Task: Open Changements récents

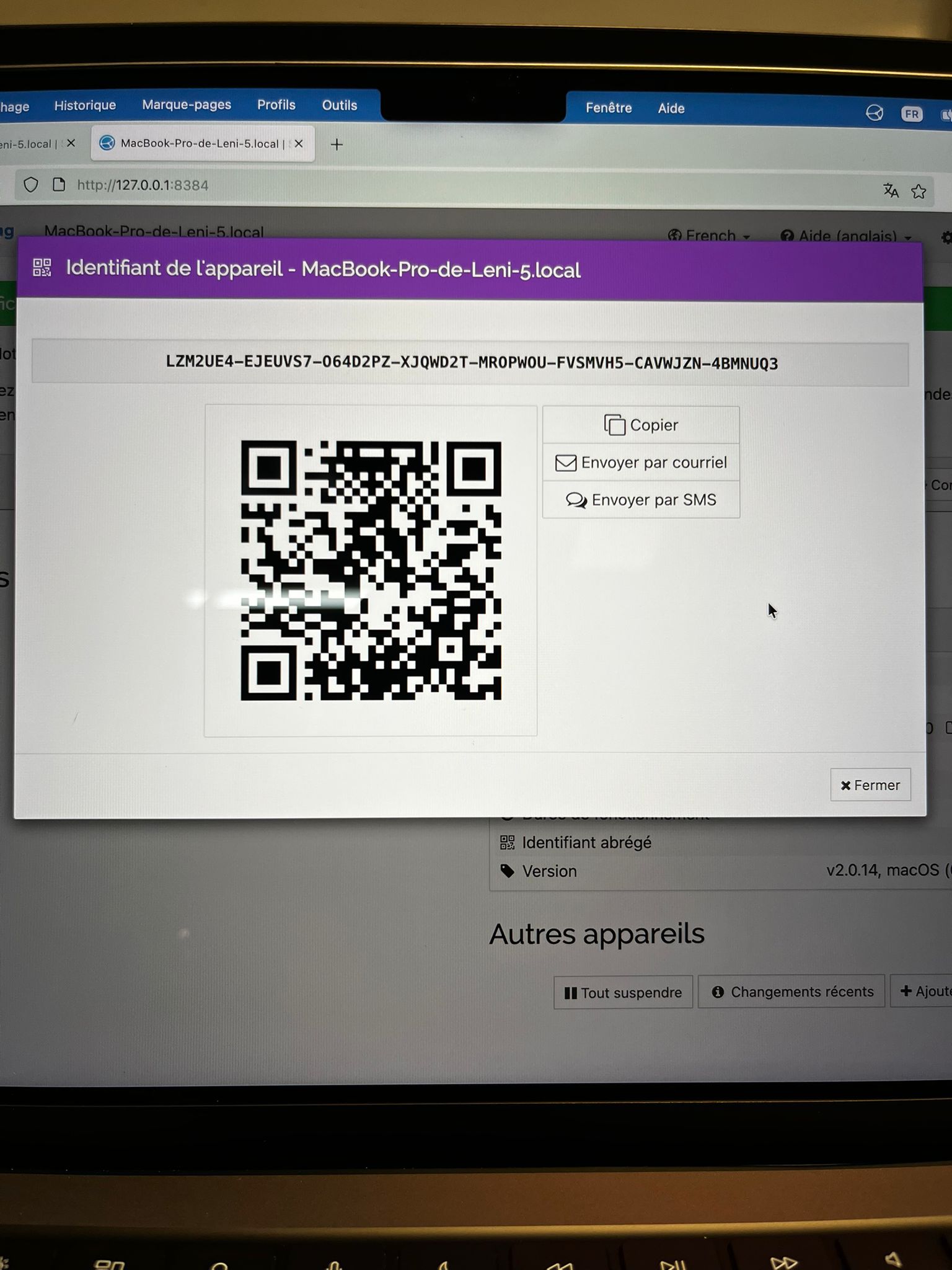Action: click(791, 992)
